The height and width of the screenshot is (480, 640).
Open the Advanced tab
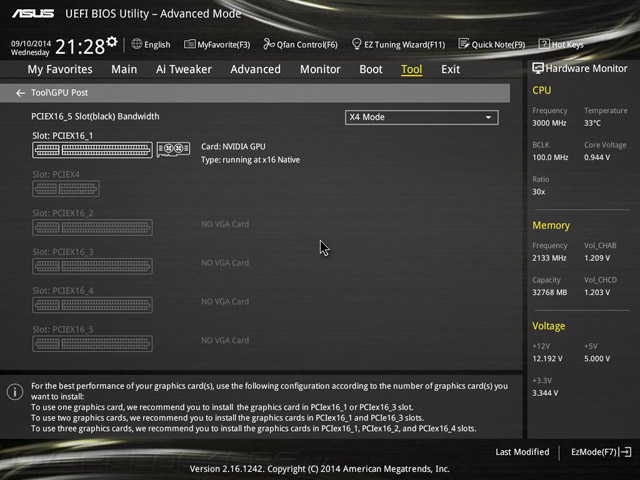click(x=256, y=69)
